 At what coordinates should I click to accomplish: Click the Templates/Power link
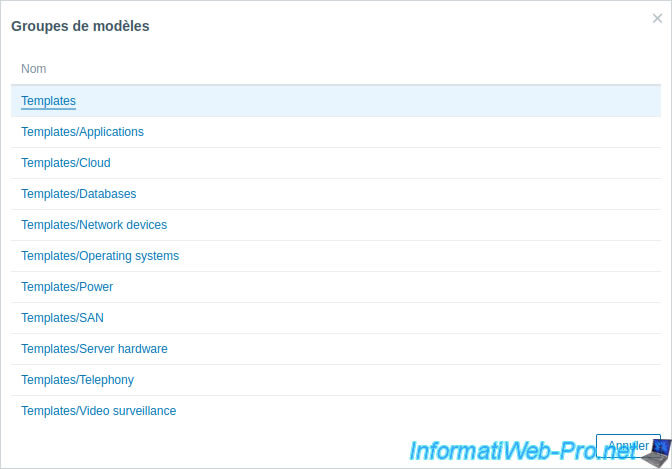click(x=67, y=287)
